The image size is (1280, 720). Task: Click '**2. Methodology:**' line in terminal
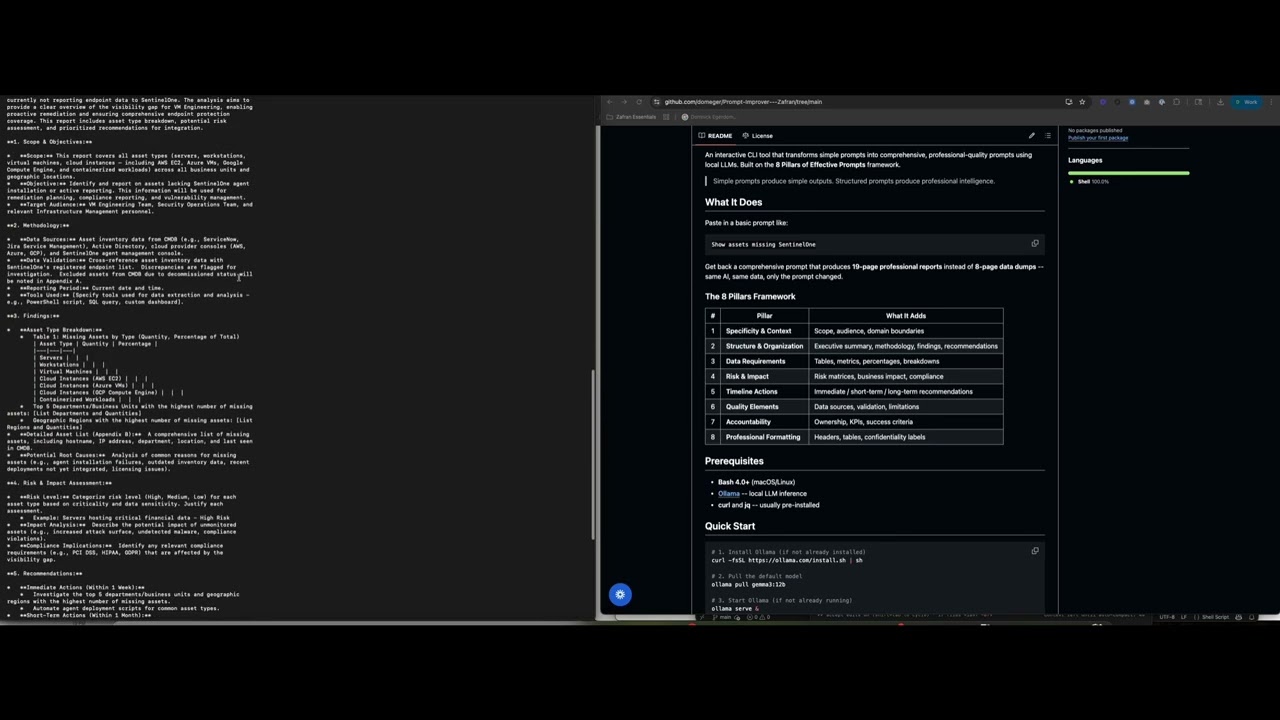(38, 225)
